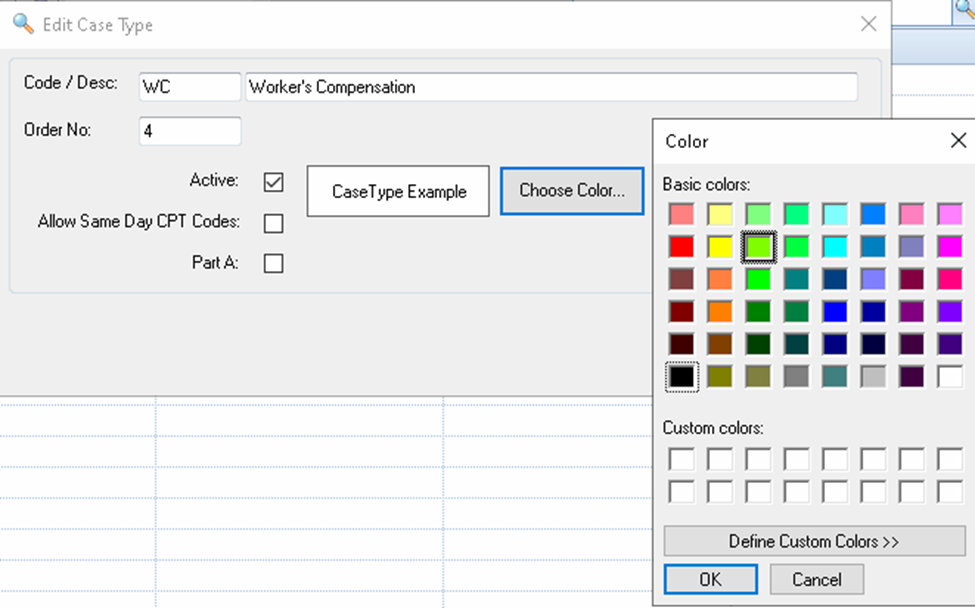Select the cyan swatch in the second row
Screen dimensions: 975x608
pos(833,246)
